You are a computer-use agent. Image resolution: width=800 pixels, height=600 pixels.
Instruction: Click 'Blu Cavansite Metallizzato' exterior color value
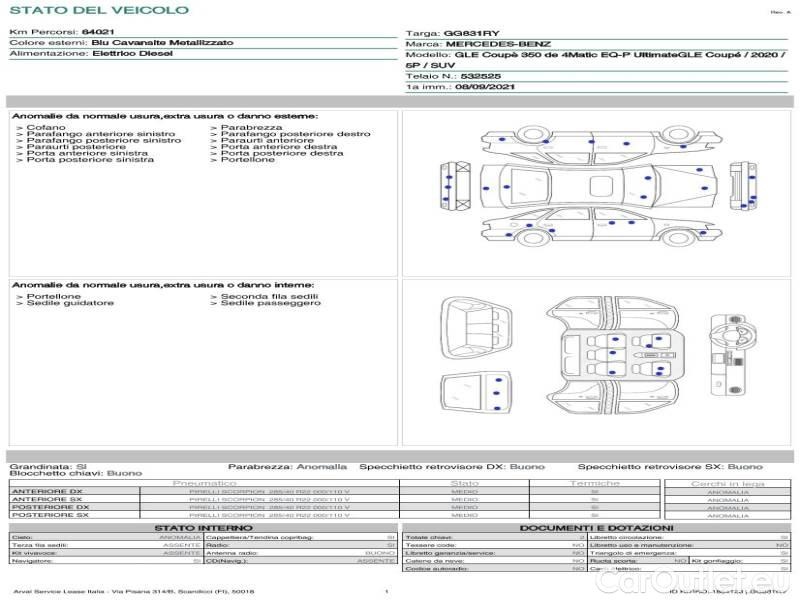coord(162,42)
